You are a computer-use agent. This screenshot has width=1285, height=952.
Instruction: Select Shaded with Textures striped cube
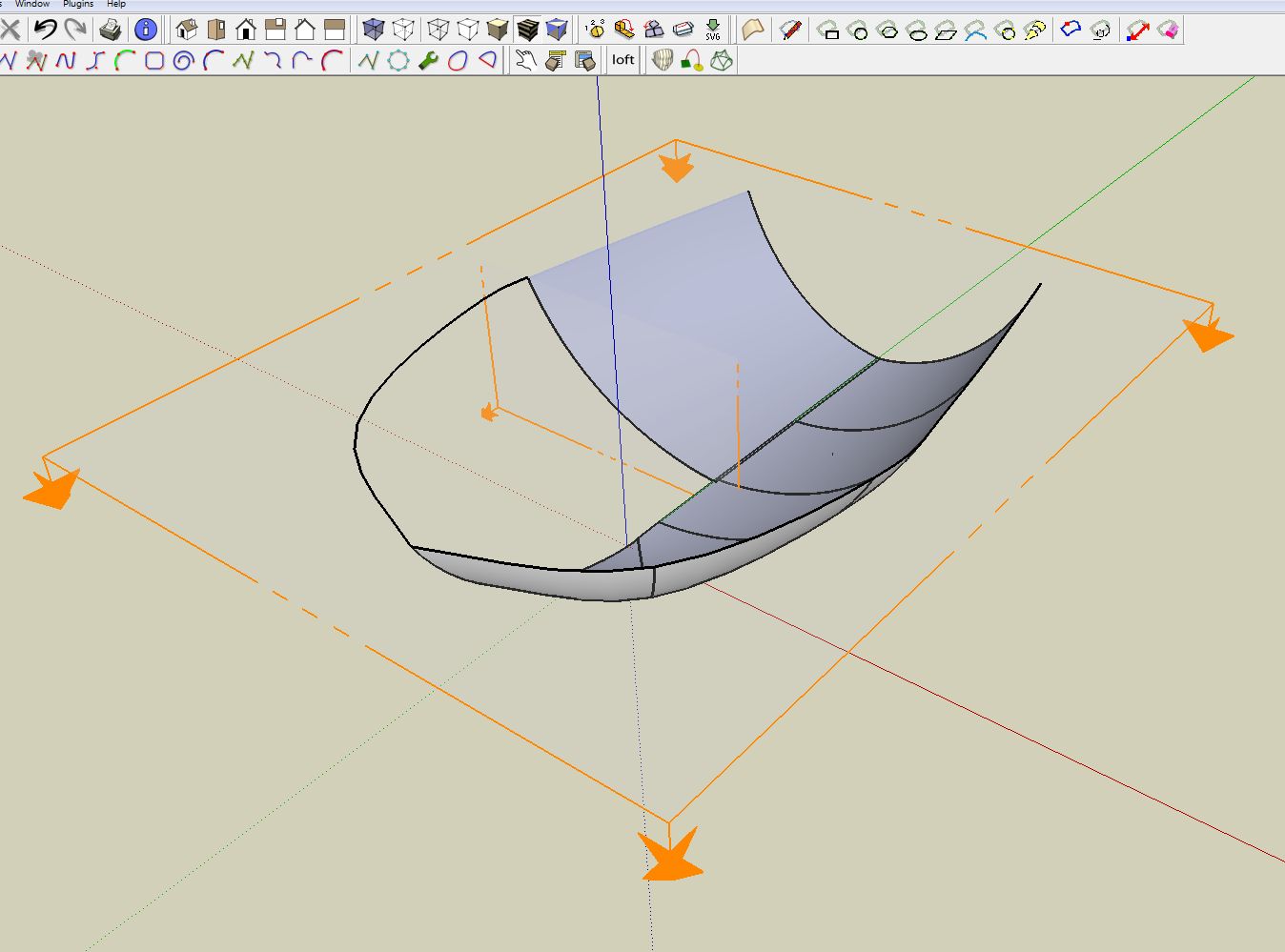pos(527,30)
